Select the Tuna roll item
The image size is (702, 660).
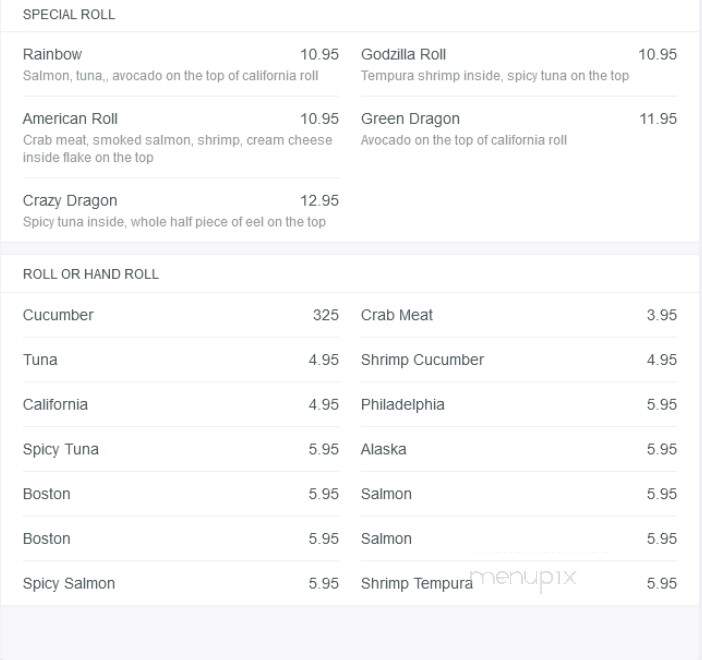[x=181, y=360]
